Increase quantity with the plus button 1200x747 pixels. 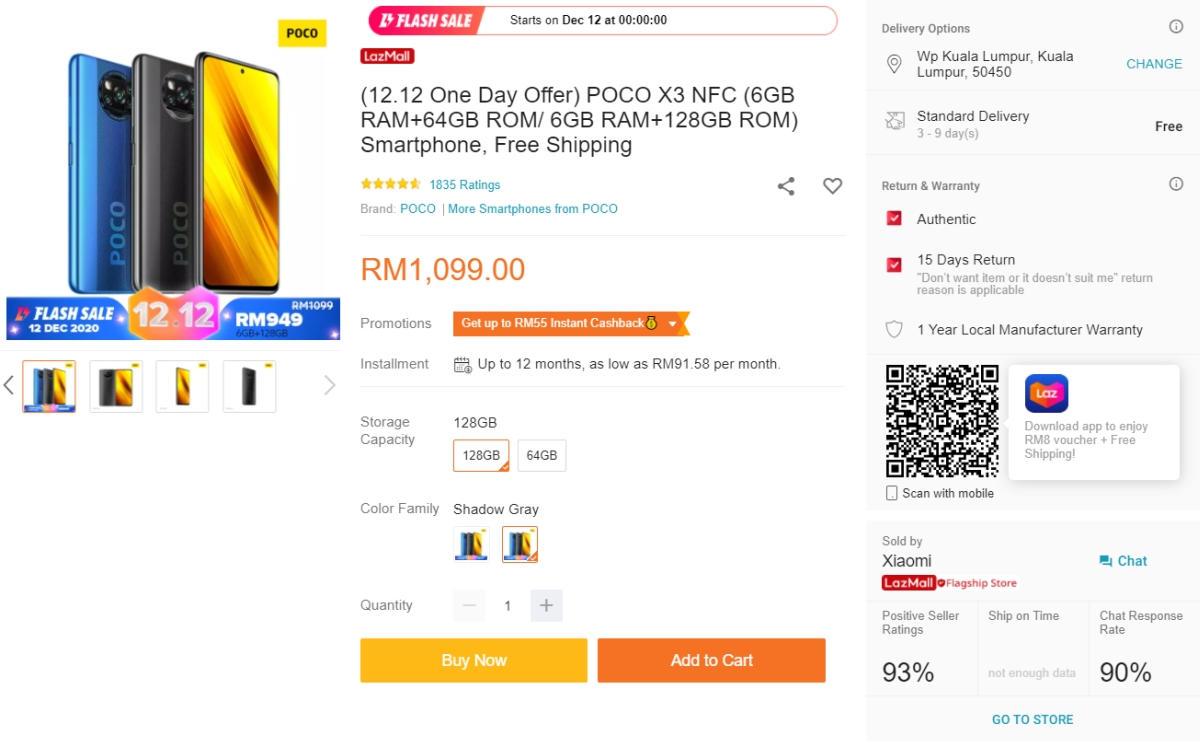click(x=546, y=605)
